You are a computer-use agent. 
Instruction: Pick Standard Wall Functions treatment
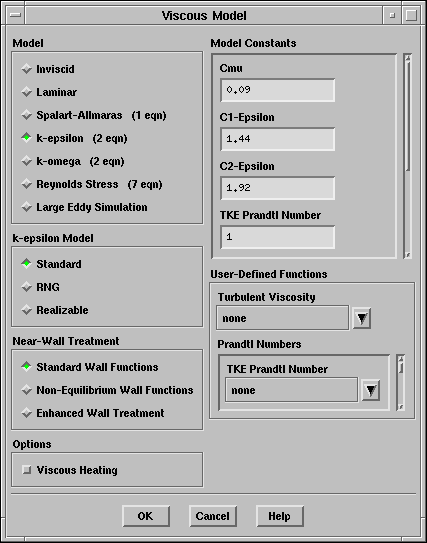[90, 367]
